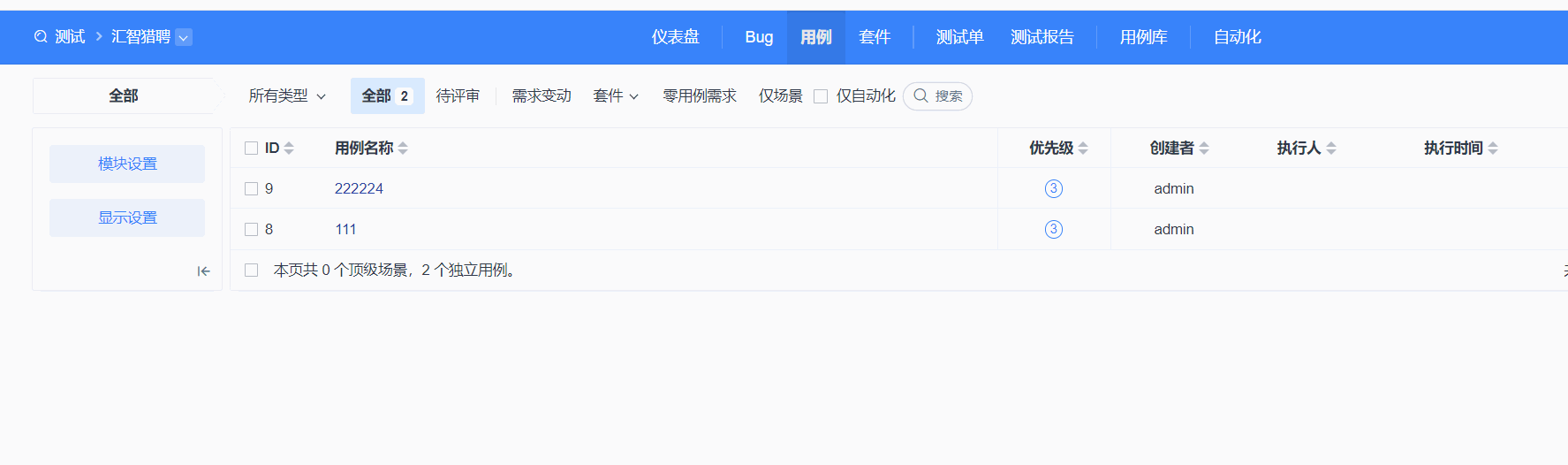The height and width of the screenshot is (465, 1568).
Task: Select the 全部 2 filter tab
Action: pyautogui.click(x=387, y=95)
